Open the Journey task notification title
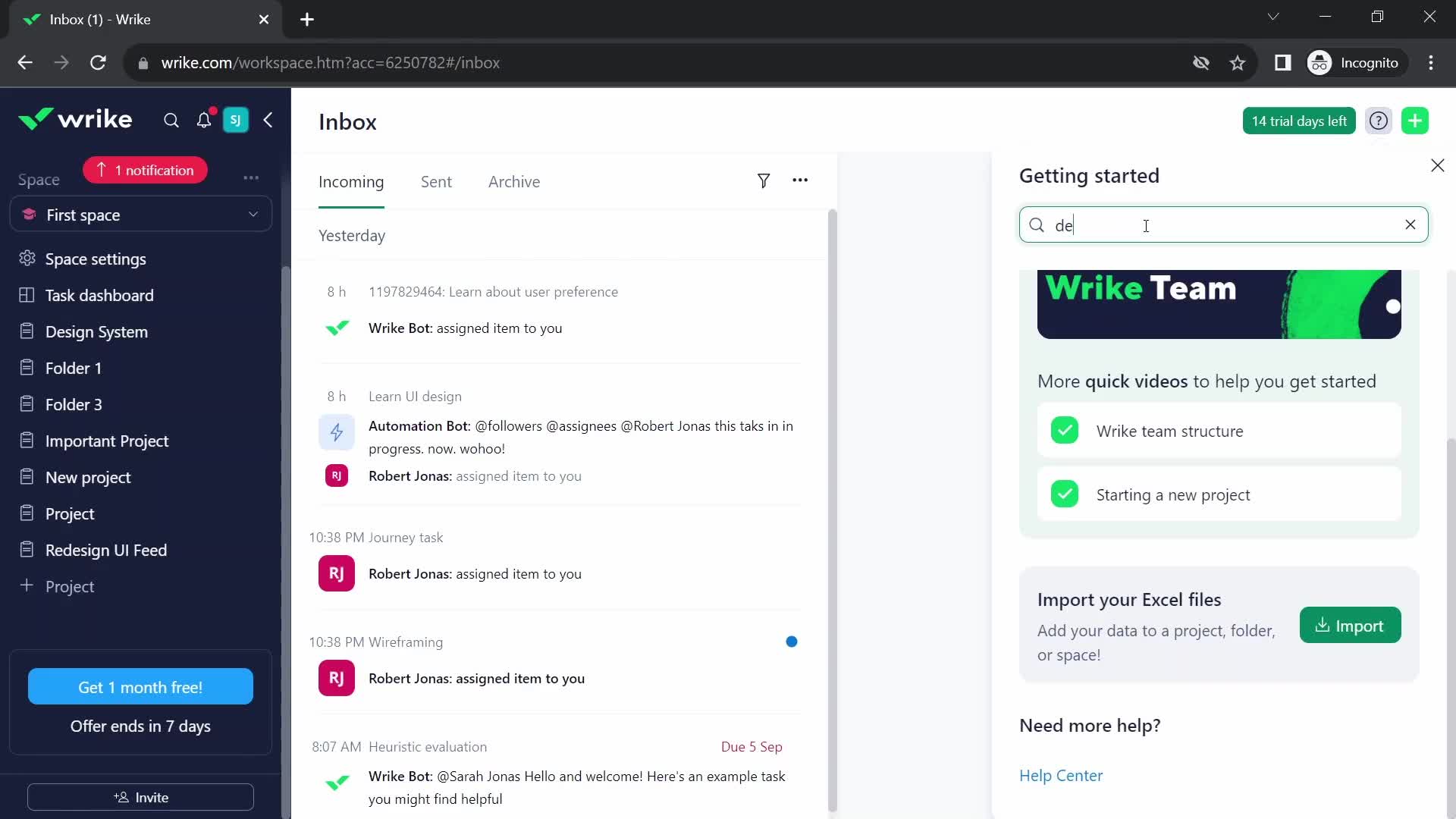Screen dimensions: 1456x819 tap(406, 537)
